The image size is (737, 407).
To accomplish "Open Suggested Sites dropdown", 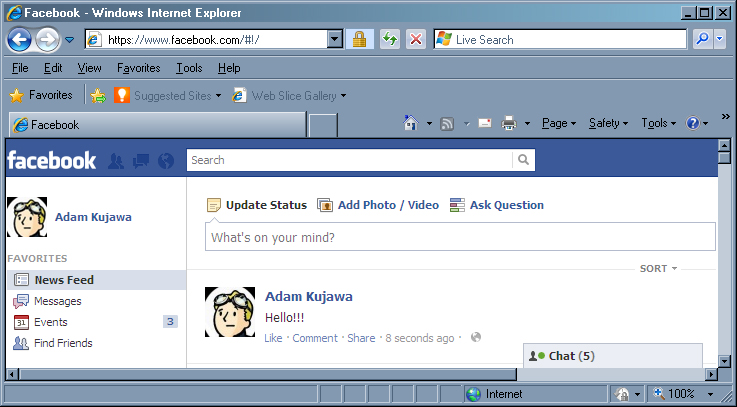I will 167,96.
